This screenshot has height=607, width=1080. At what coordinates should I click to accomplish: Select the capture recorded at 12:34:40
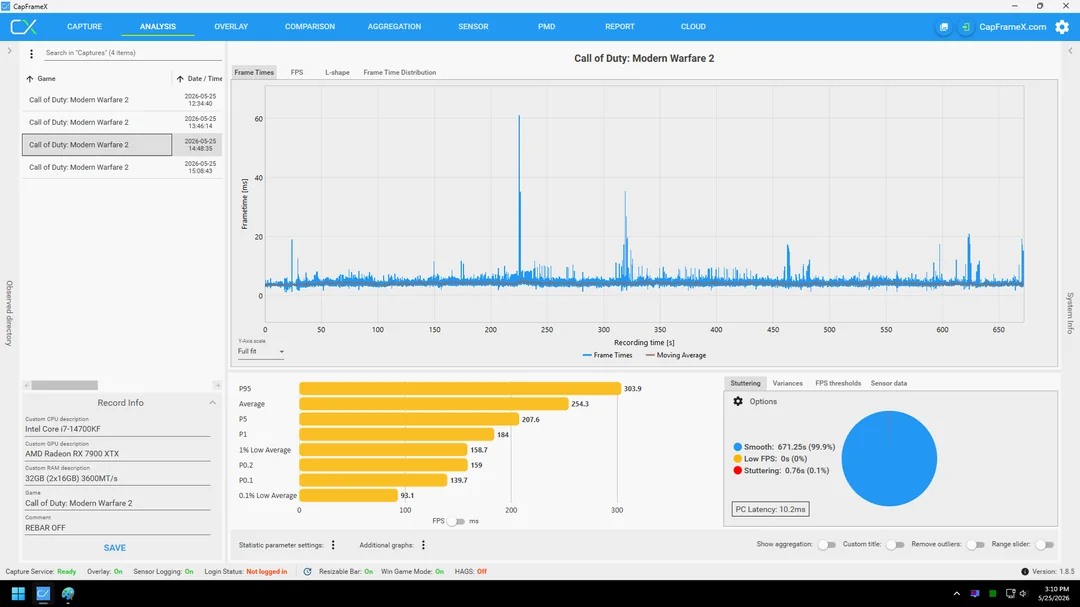122,100
